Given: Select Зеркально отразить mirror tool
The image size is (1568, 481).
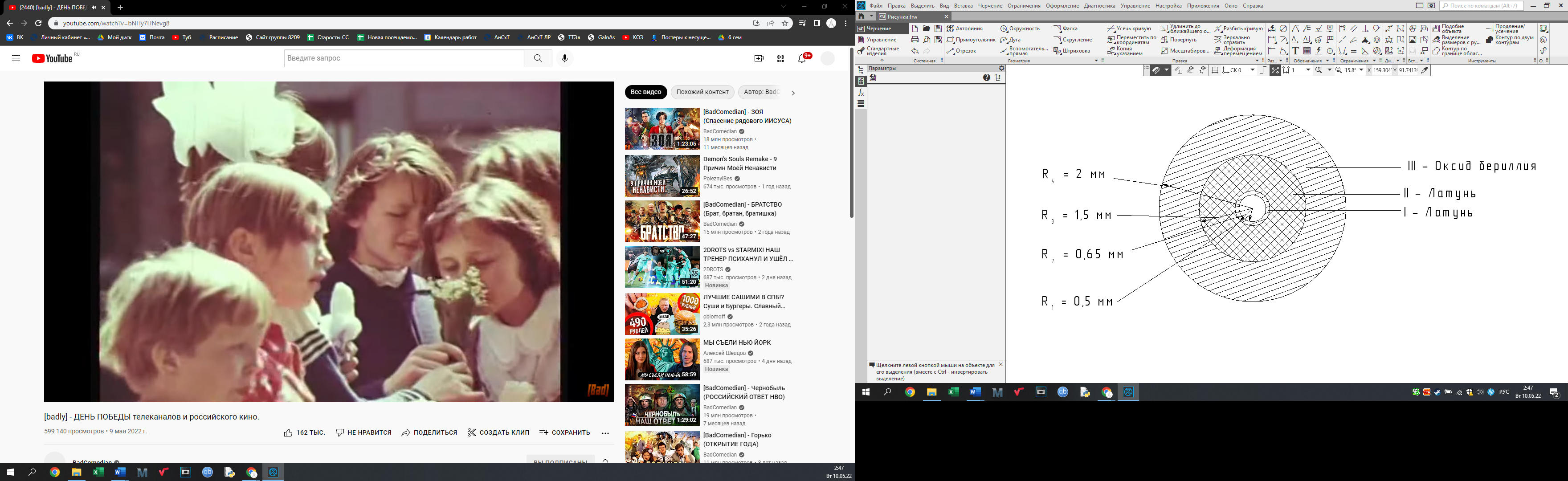Looking at the screenshot, I should (x=1232, y=40).
